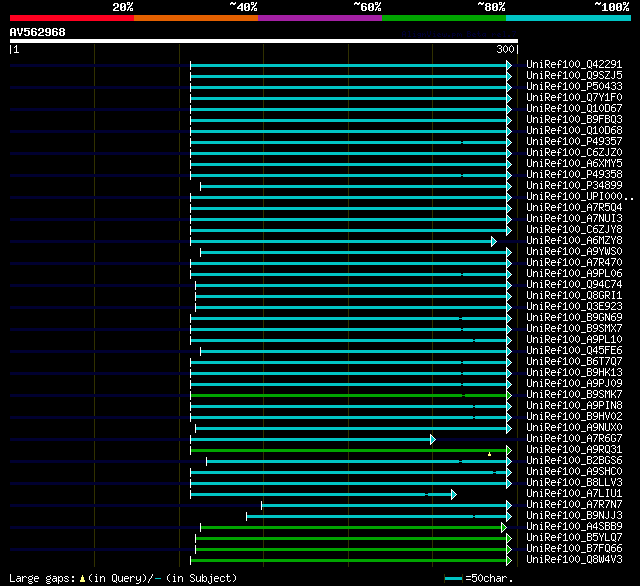Select the UniRef100_B9GN69 label
The image size is (640, 586).
pos(574,318)
